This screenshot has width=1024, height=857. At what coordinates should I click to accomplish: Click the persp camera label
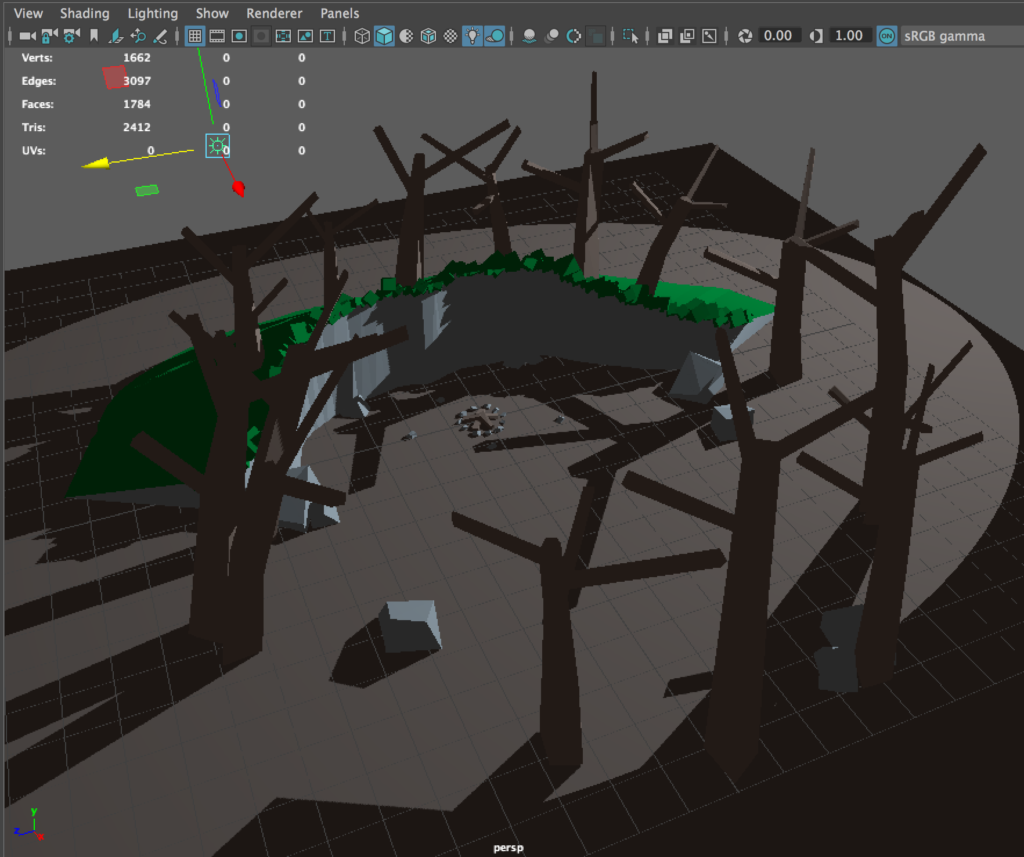point(508,847)
